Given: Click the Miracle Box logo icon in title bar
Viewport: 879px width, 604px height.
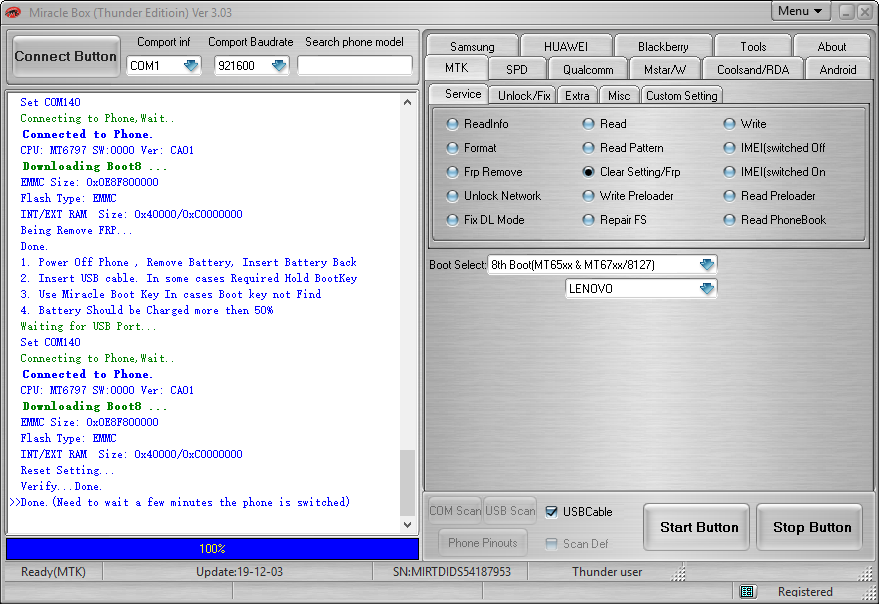Looking at the screenshot, I should pyautogui.click(x=12, y=12).
